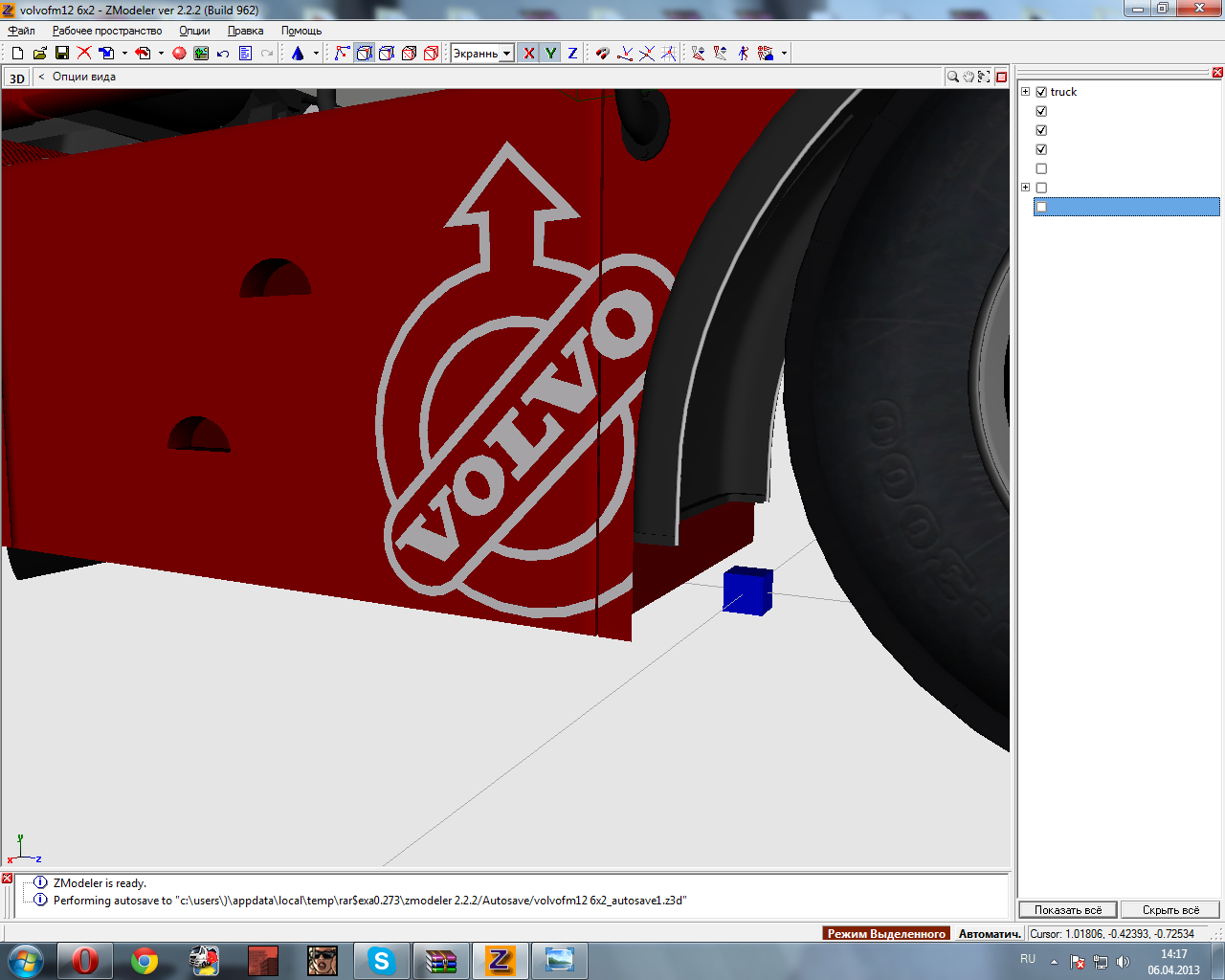Image resolution: width=1225 pixels, height=980 pixels.
Task: Click the 'ZModeler is ready.' log message
Action: click(100, 883)
